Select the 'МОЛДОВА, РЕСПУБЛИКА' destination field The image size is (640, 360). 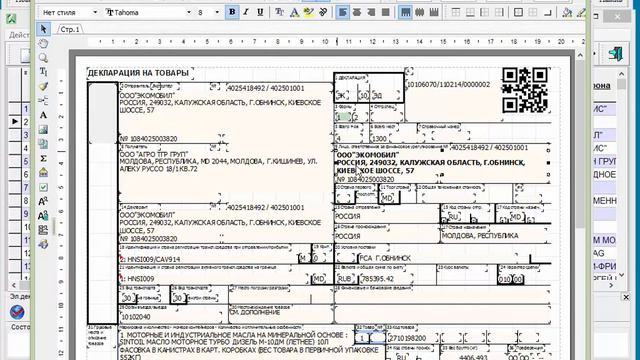point(480,236)
